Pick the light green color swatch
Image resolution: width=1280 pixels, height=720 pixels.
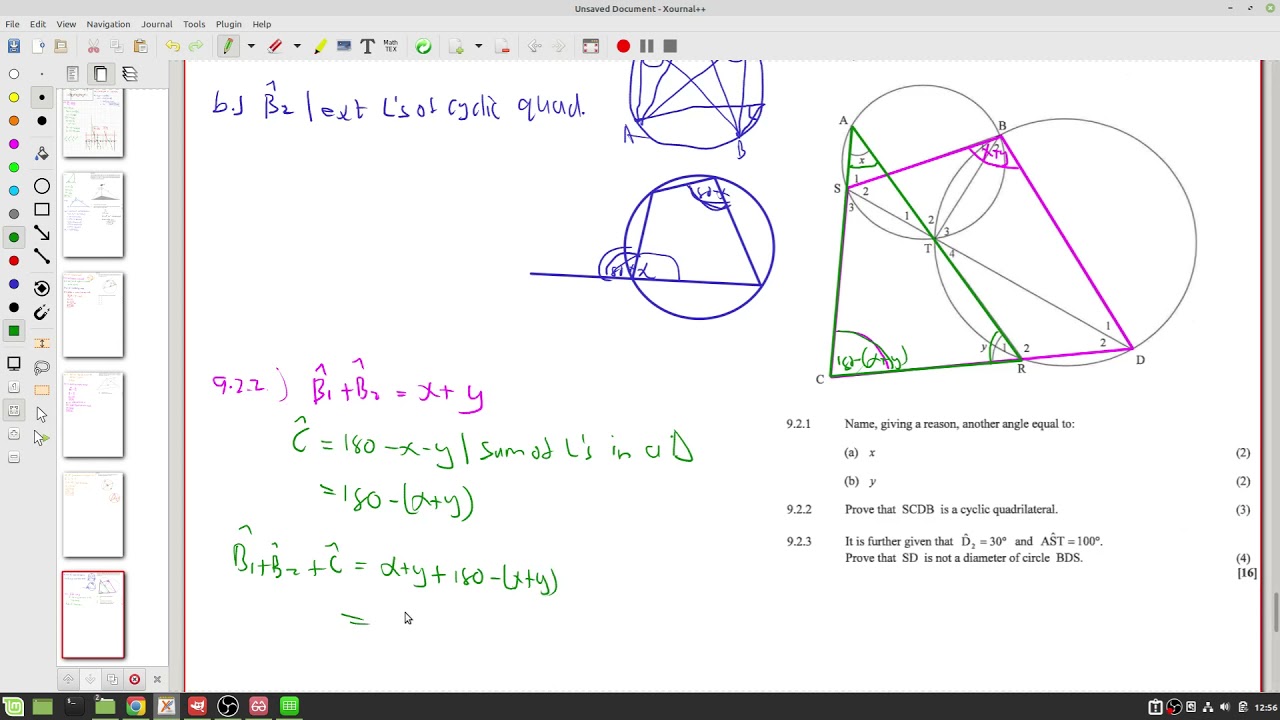(x=14, y=167)
